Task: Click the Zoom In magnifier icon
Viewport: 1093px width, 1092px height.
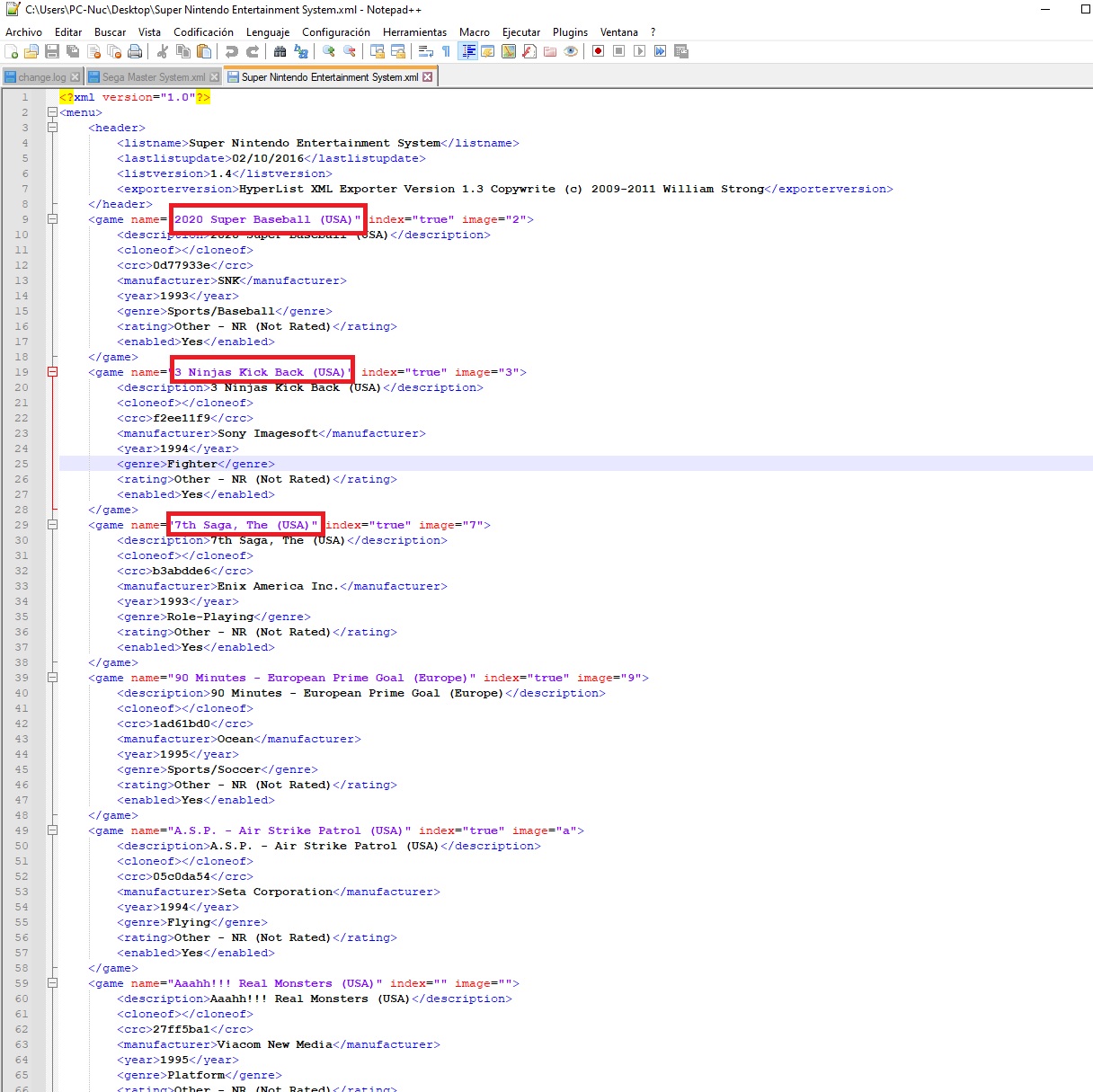Action: click(x=329, y=51)
